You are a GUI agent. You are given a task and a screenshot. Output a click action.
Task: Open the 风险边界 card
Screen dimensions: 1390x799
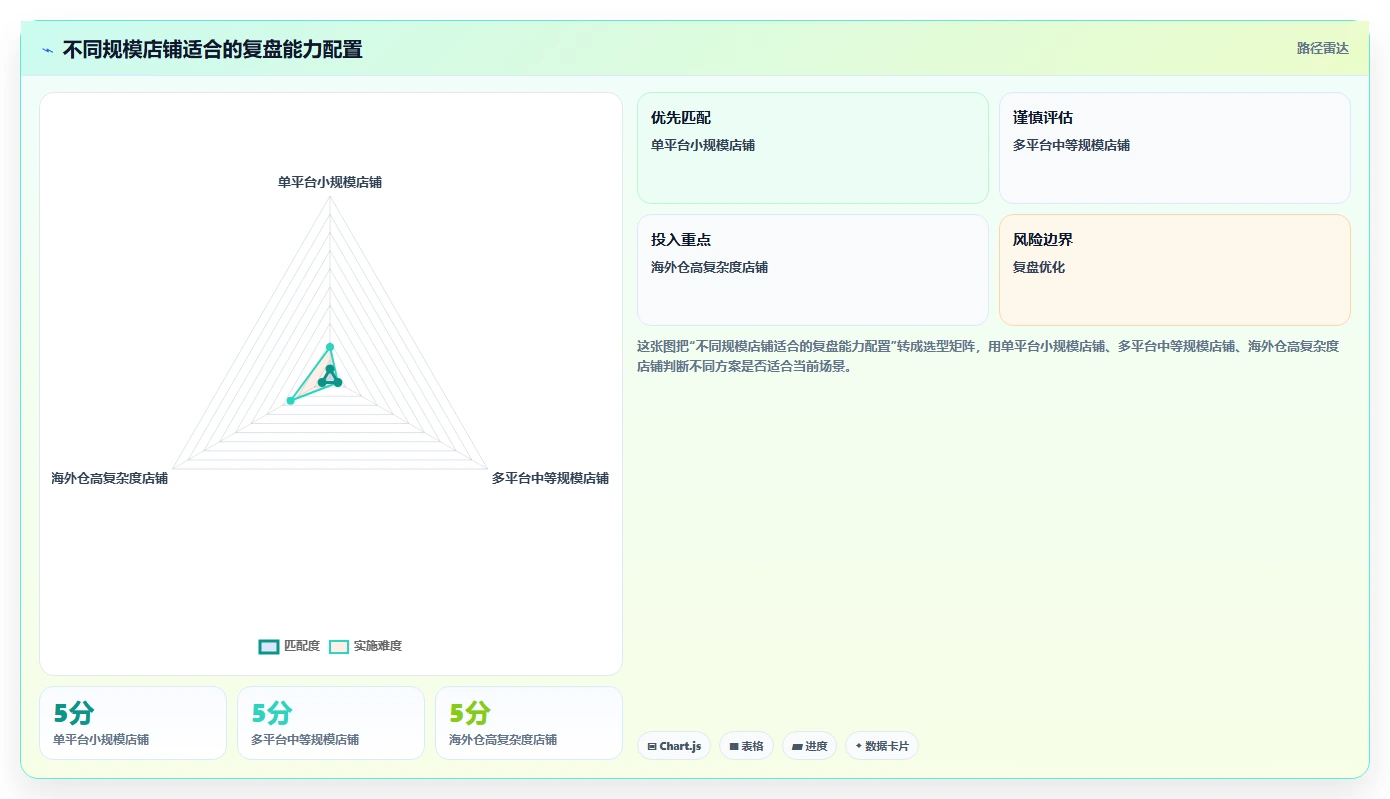pos(1175,270)
